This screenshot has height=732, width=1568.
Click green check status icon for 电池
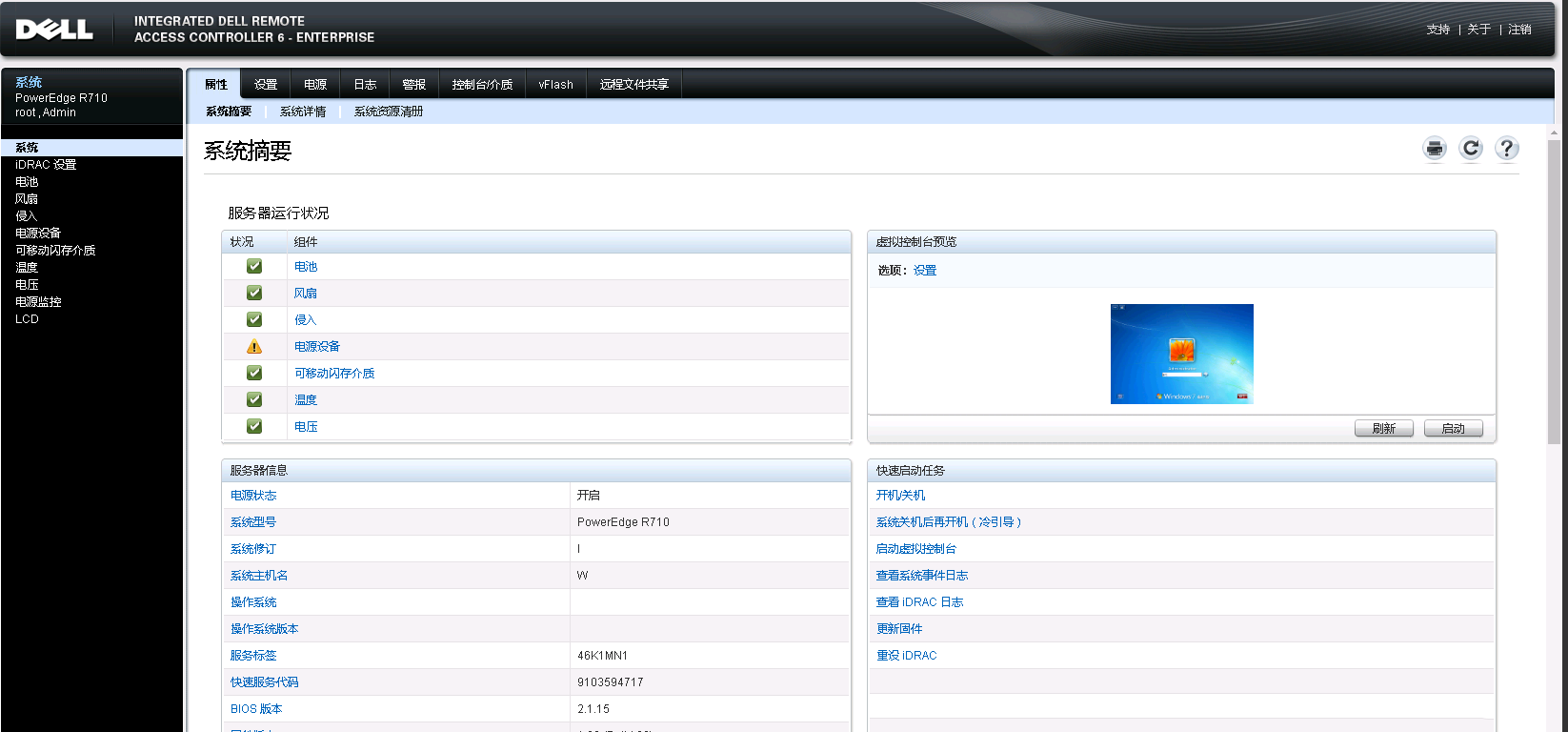254,267
